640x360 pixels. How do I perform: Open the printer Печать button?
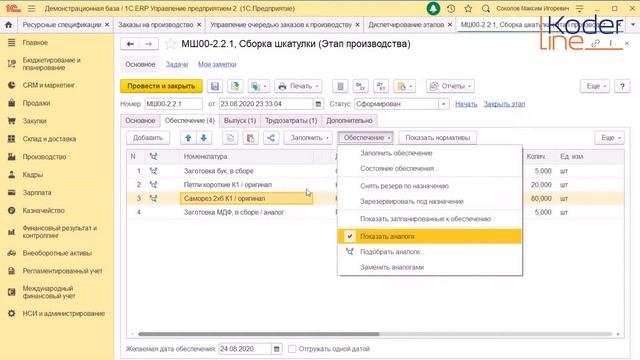coord(298,86)
